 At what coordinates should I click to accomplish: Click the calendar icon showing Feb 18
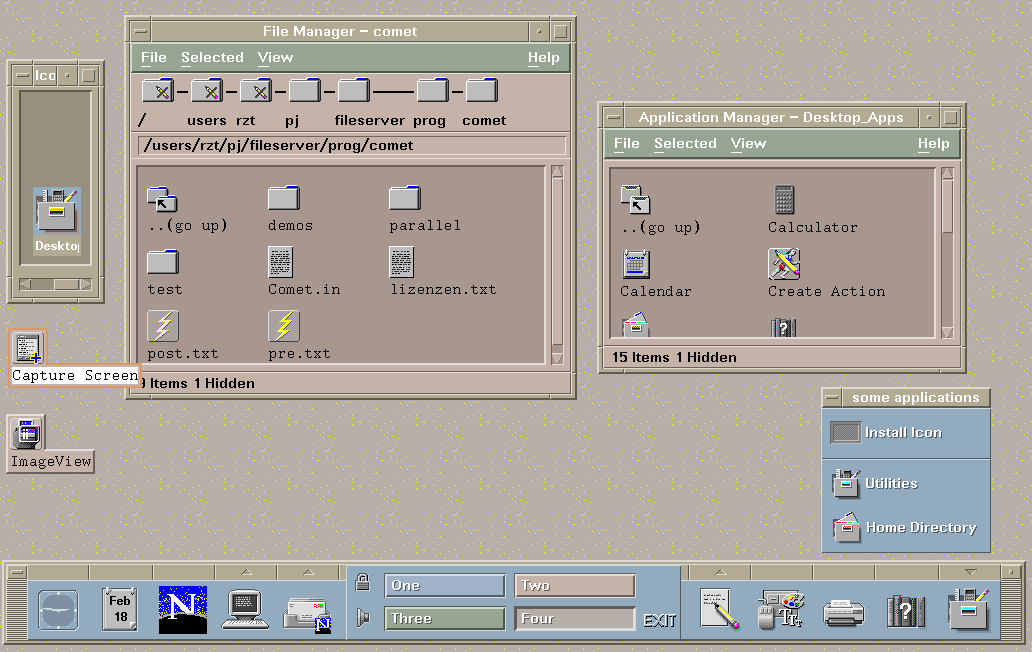120,610
